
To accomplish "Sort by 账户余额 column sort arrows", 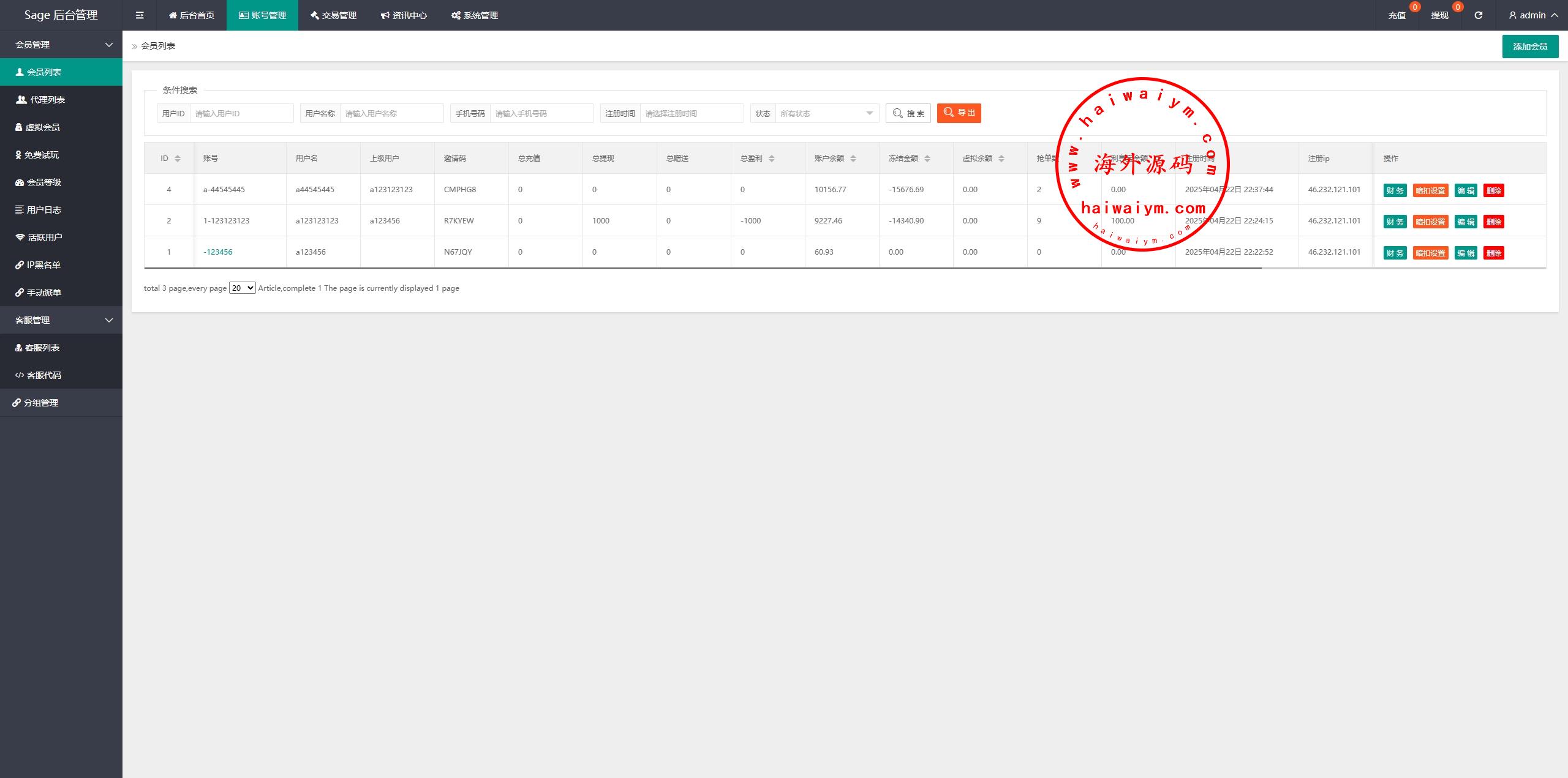I will tap(853, 159).
